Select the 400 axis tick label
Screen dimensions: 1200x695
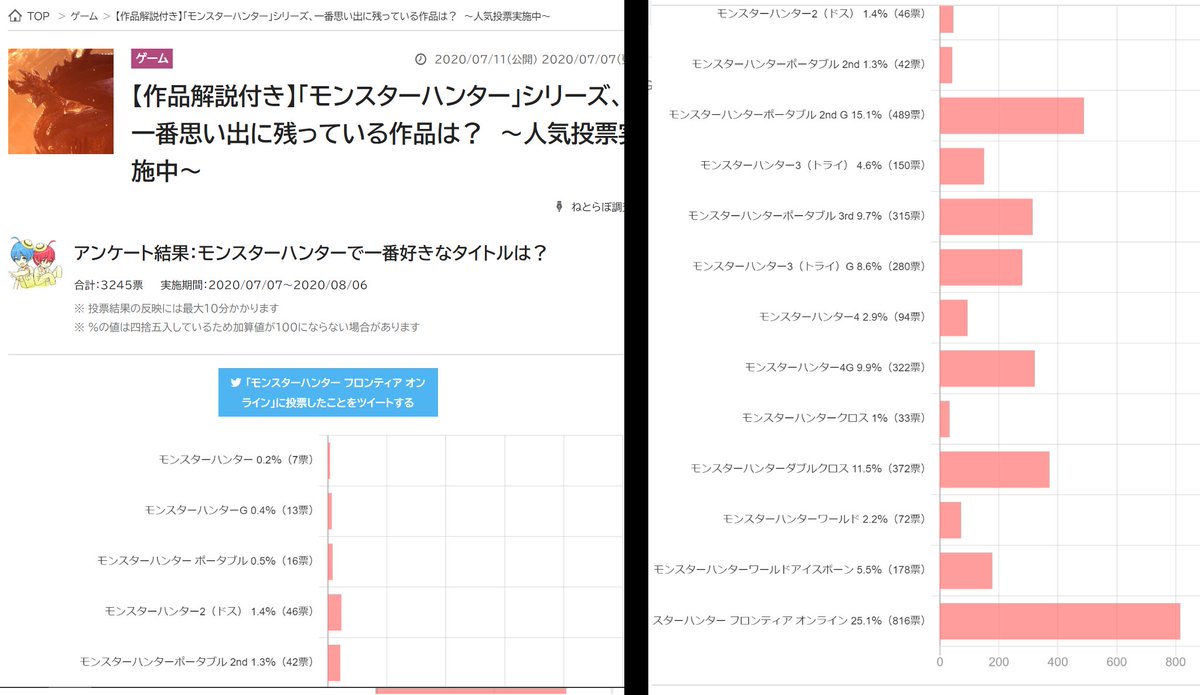tap(1057, 661)
